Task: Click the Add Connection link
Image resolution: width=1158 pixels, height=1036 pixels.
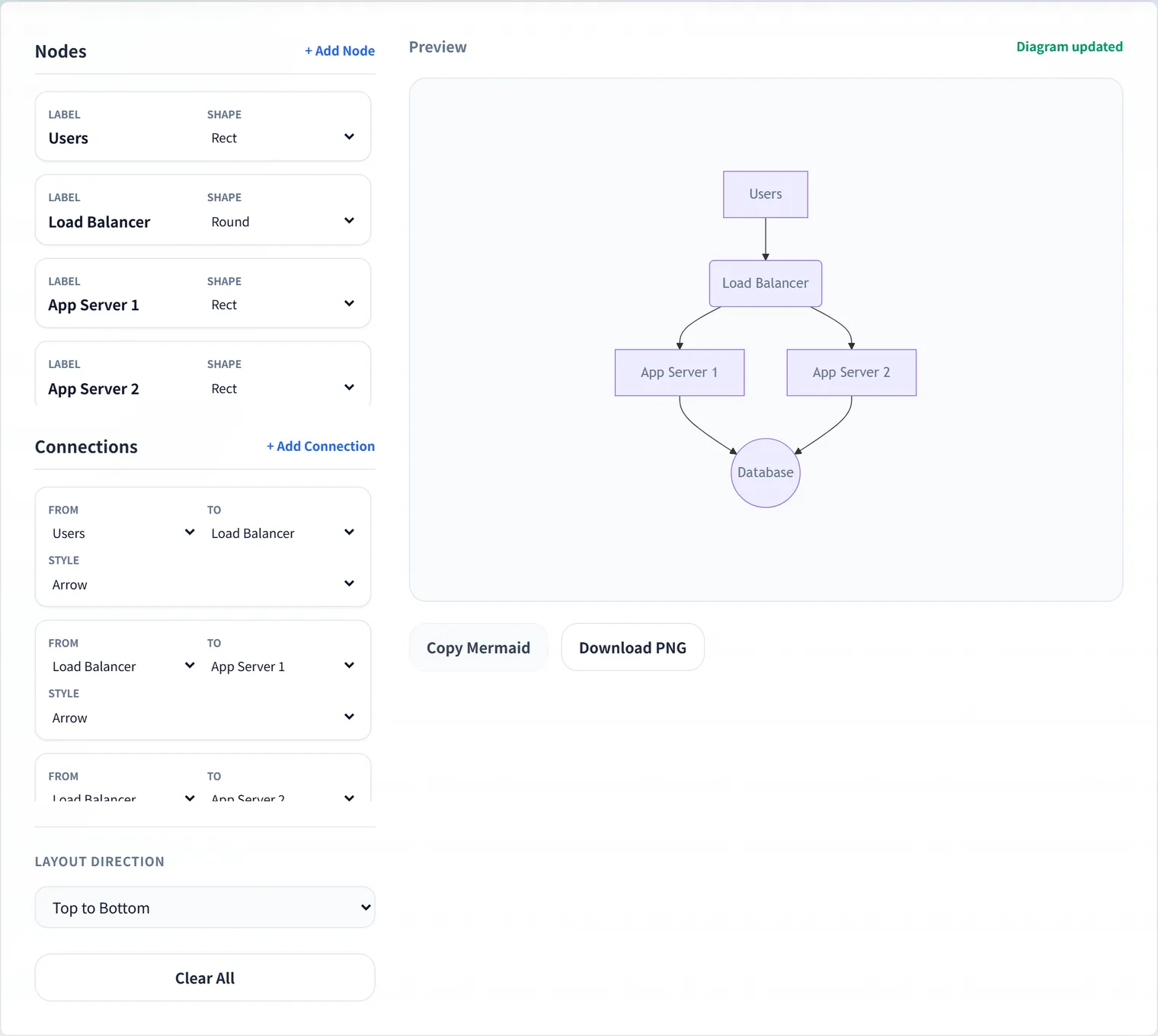Action: [x=321, y=446]
